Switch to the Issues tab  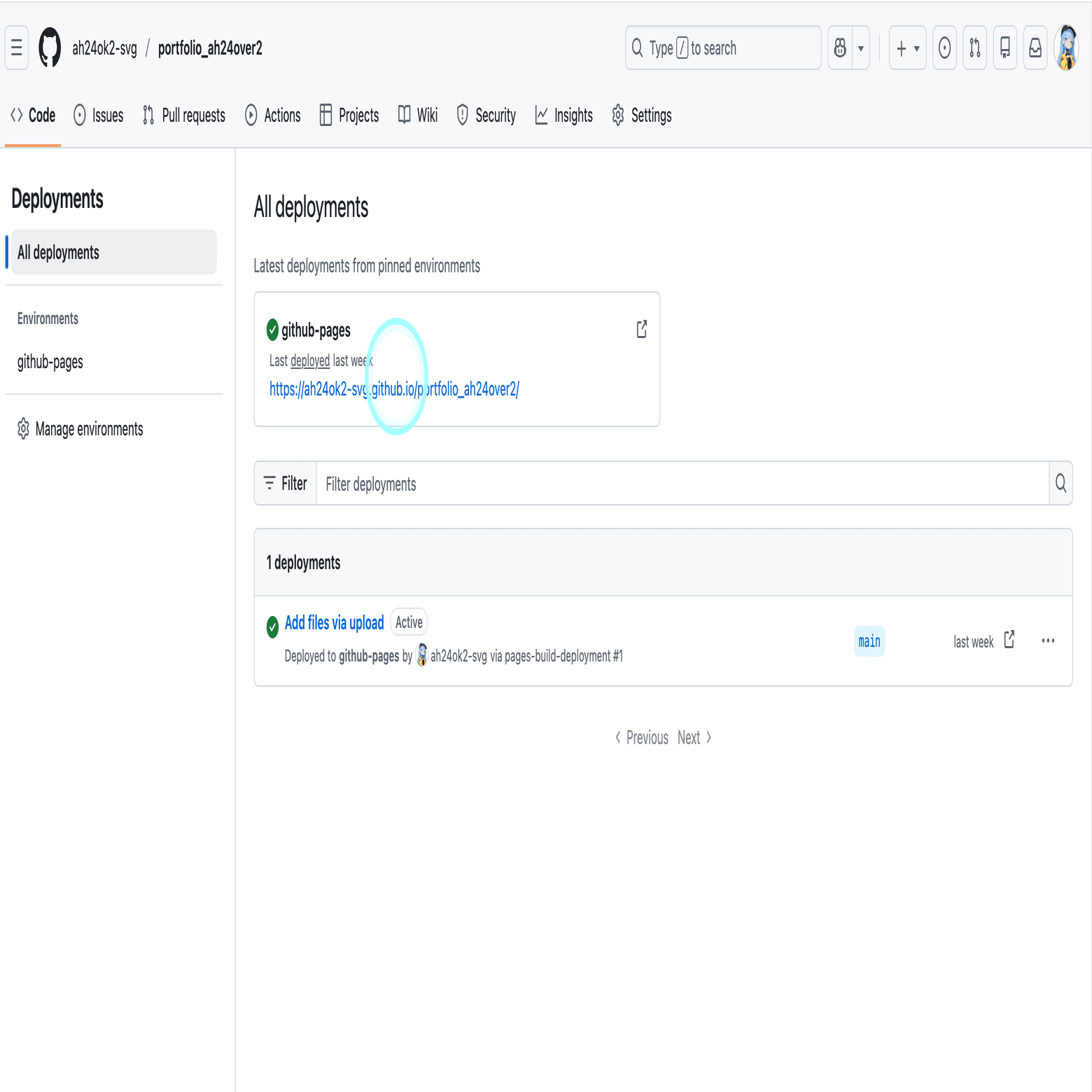[x=99, y=115]
